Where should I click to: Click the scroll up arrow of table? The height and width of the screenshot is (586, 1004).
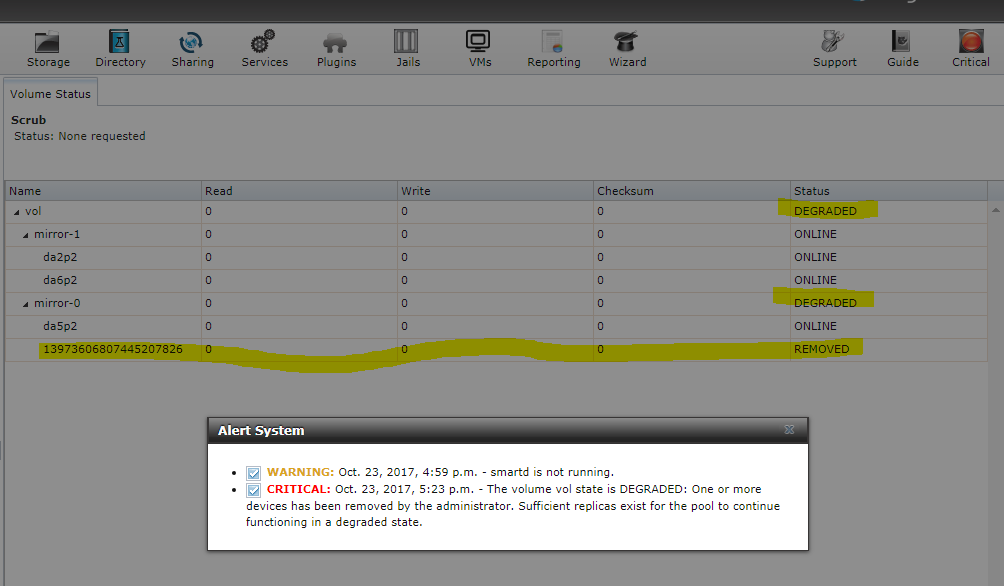click(x=995, y=210)
